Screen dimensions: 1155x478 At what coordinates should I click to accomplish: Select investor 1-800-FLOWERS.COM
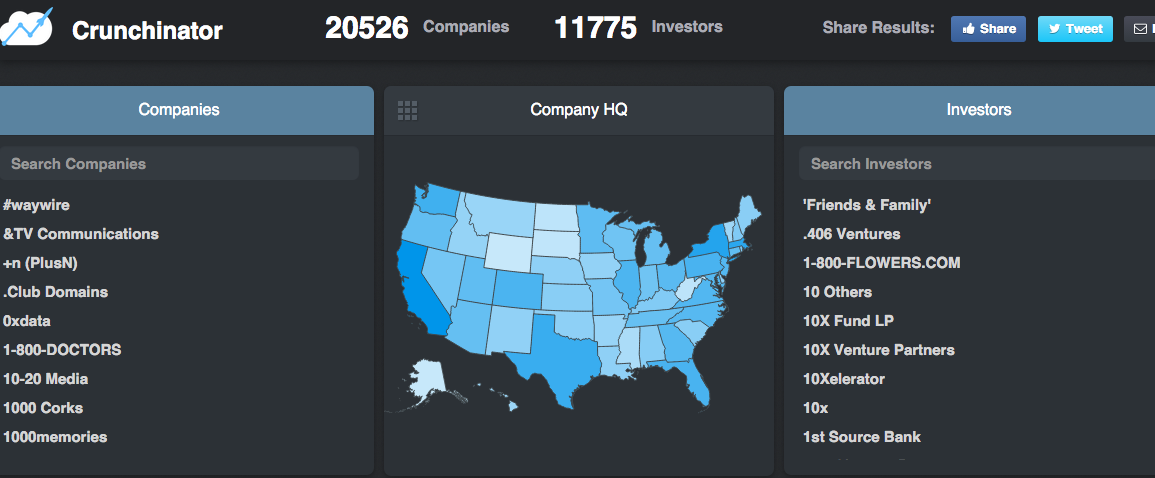[882, 263]
